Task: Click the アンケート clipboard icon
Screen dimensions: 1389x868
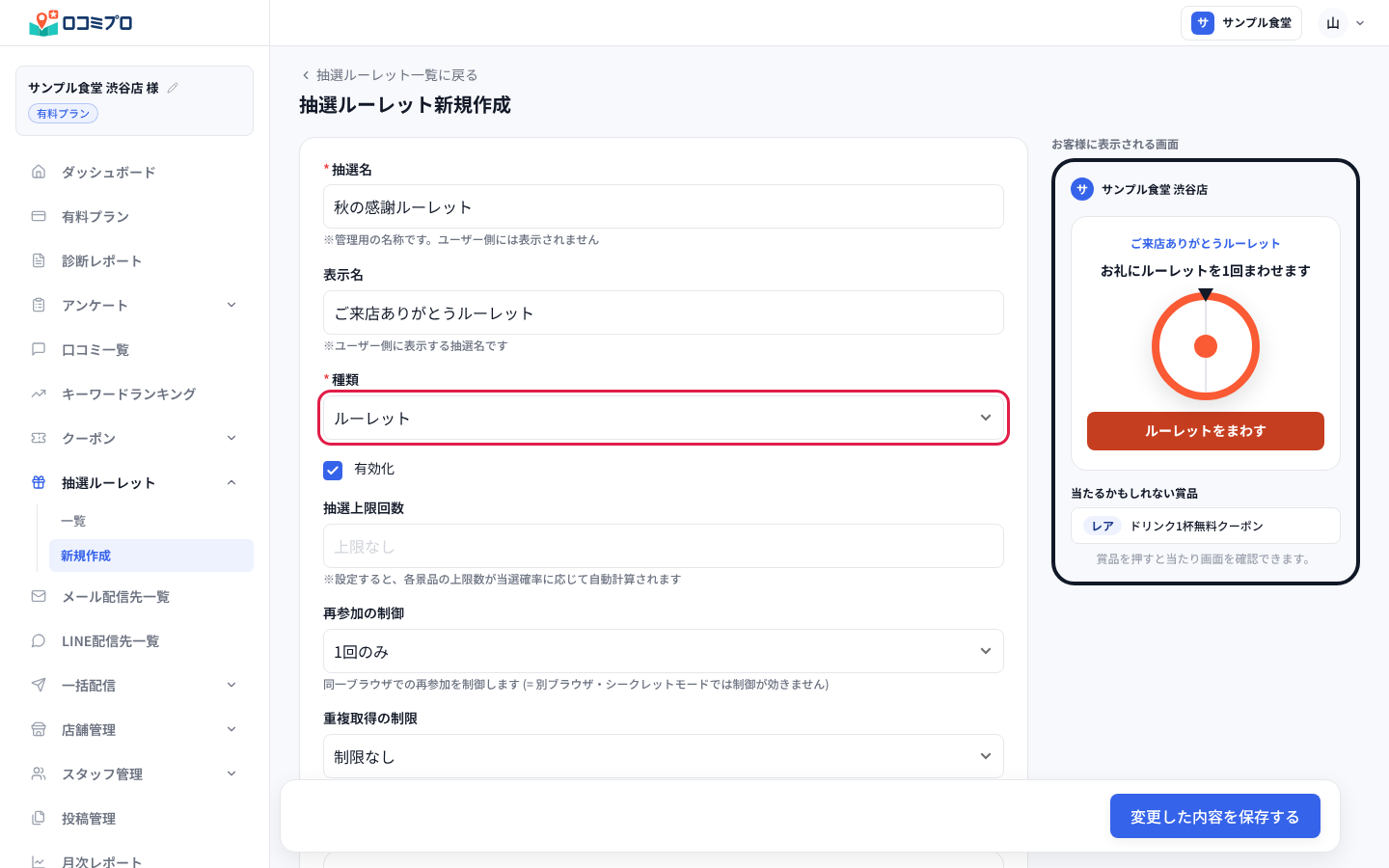Action: (x=39, y=305)
